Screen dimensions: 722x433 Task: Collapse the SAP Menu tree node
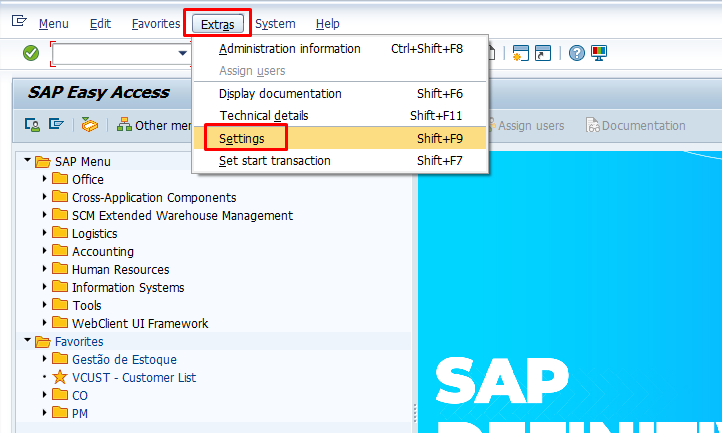27,162
